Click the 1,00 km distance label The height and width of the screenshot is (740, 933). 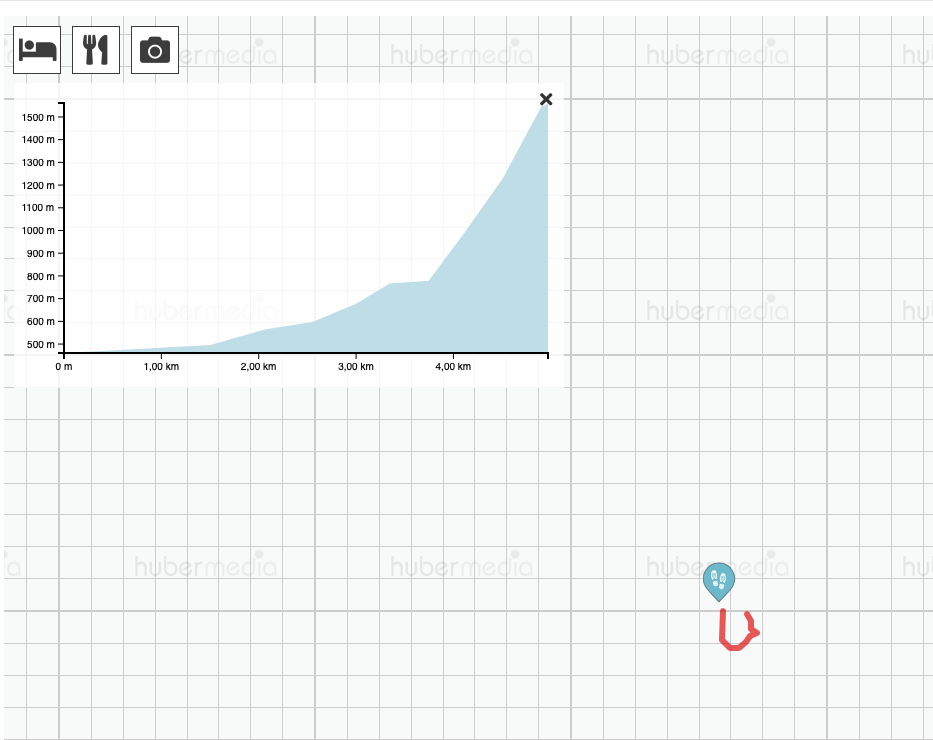click(161, 366)
